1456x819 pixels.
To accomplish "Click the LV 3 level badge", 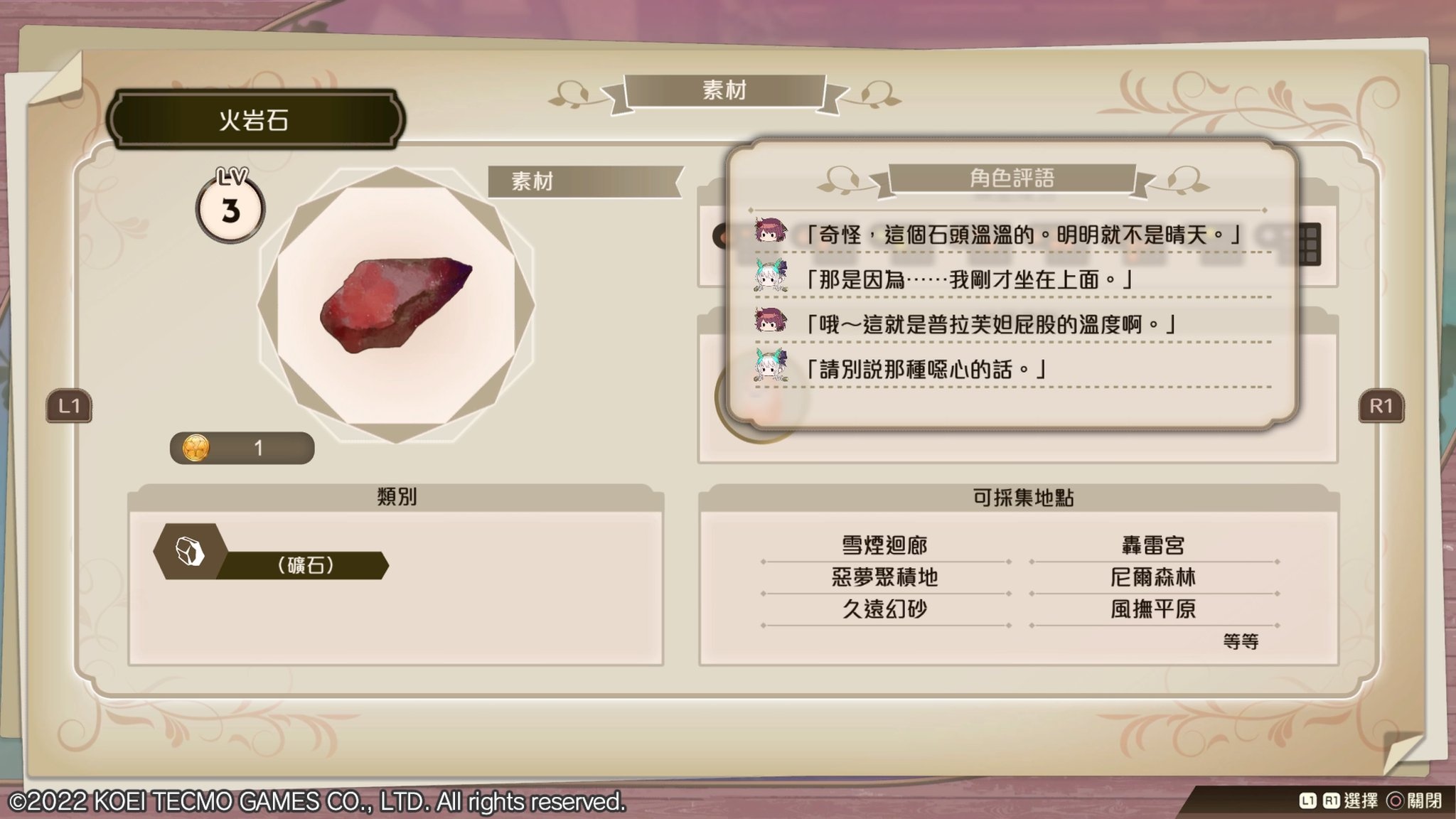I will tap(230, 205).
